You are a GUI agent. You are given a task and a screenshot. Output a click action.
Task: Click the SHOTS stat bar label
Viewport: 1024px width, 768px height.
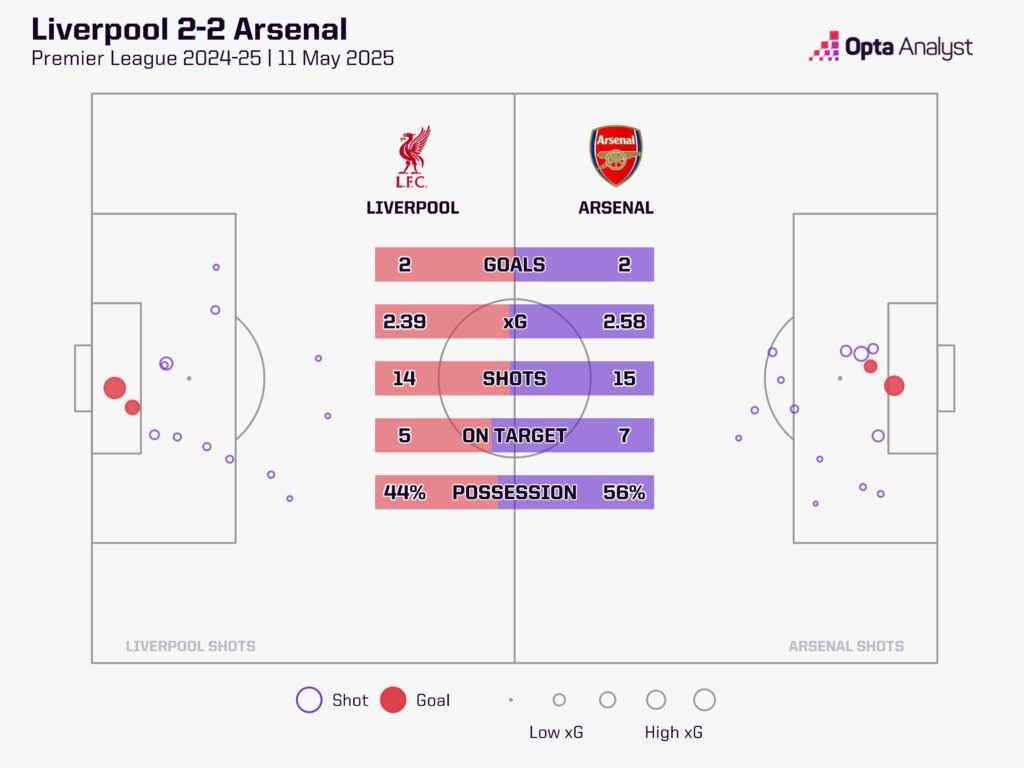coord(514,379)
